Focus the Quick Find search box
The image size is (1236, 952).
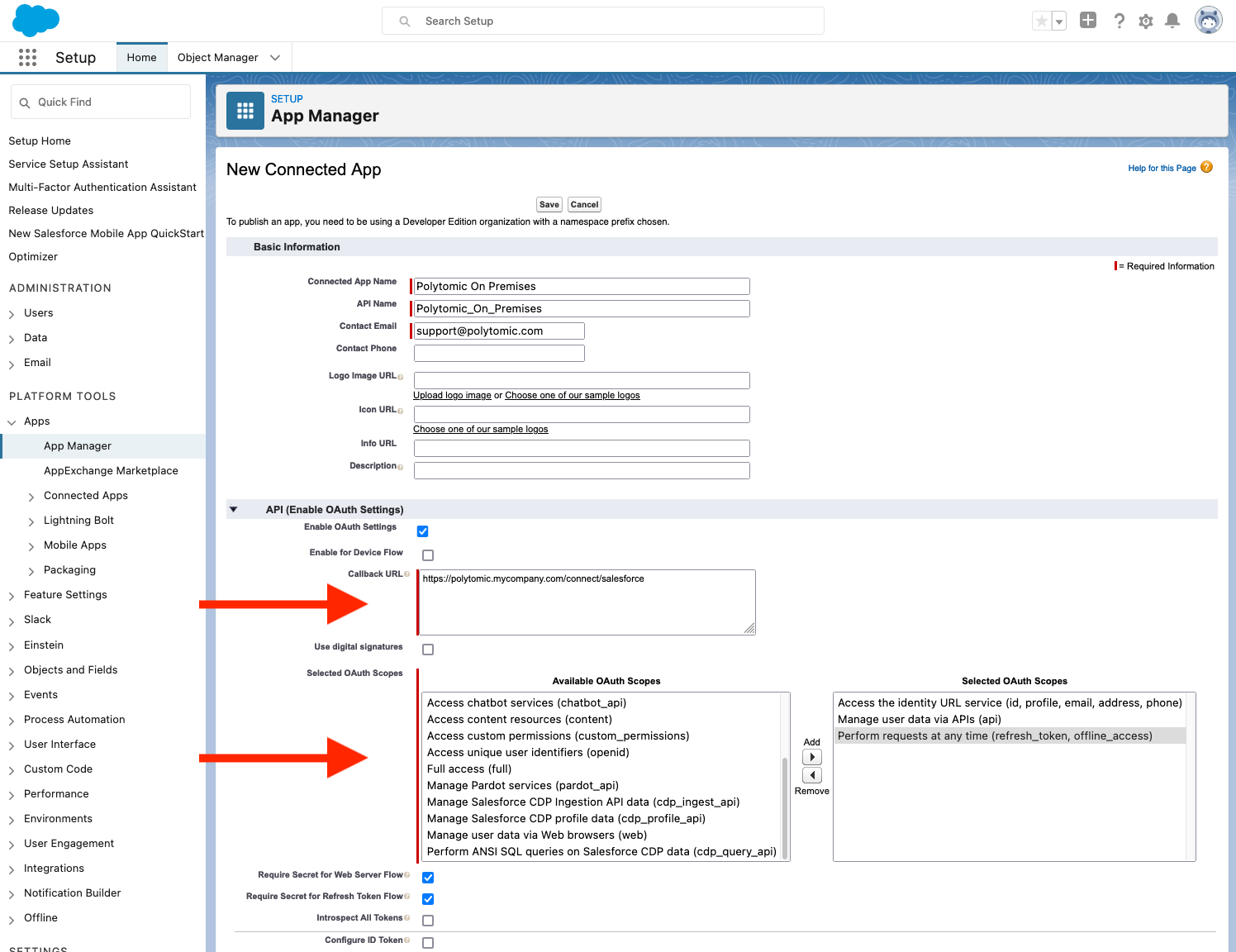click(101, 102)
